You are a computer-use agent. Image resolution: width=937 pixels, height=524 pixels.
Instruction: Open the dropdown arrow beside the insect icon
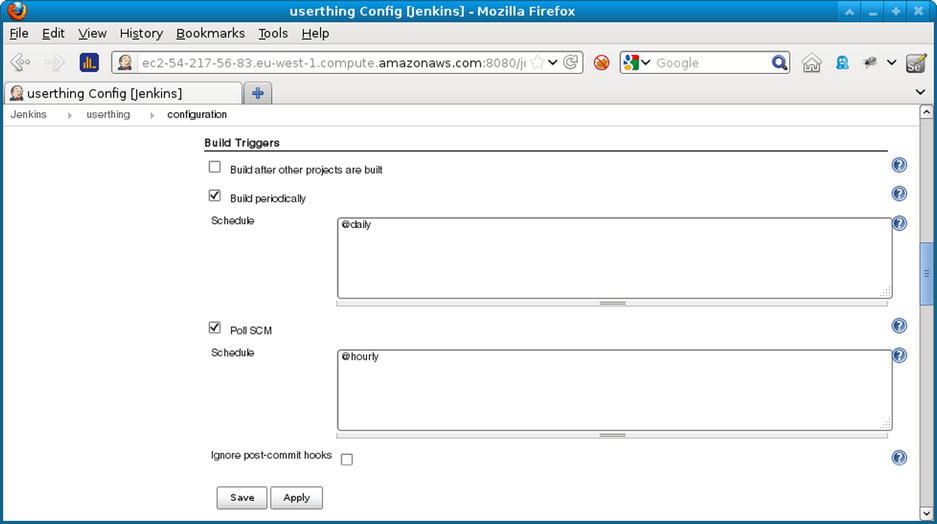pos(891,62)
